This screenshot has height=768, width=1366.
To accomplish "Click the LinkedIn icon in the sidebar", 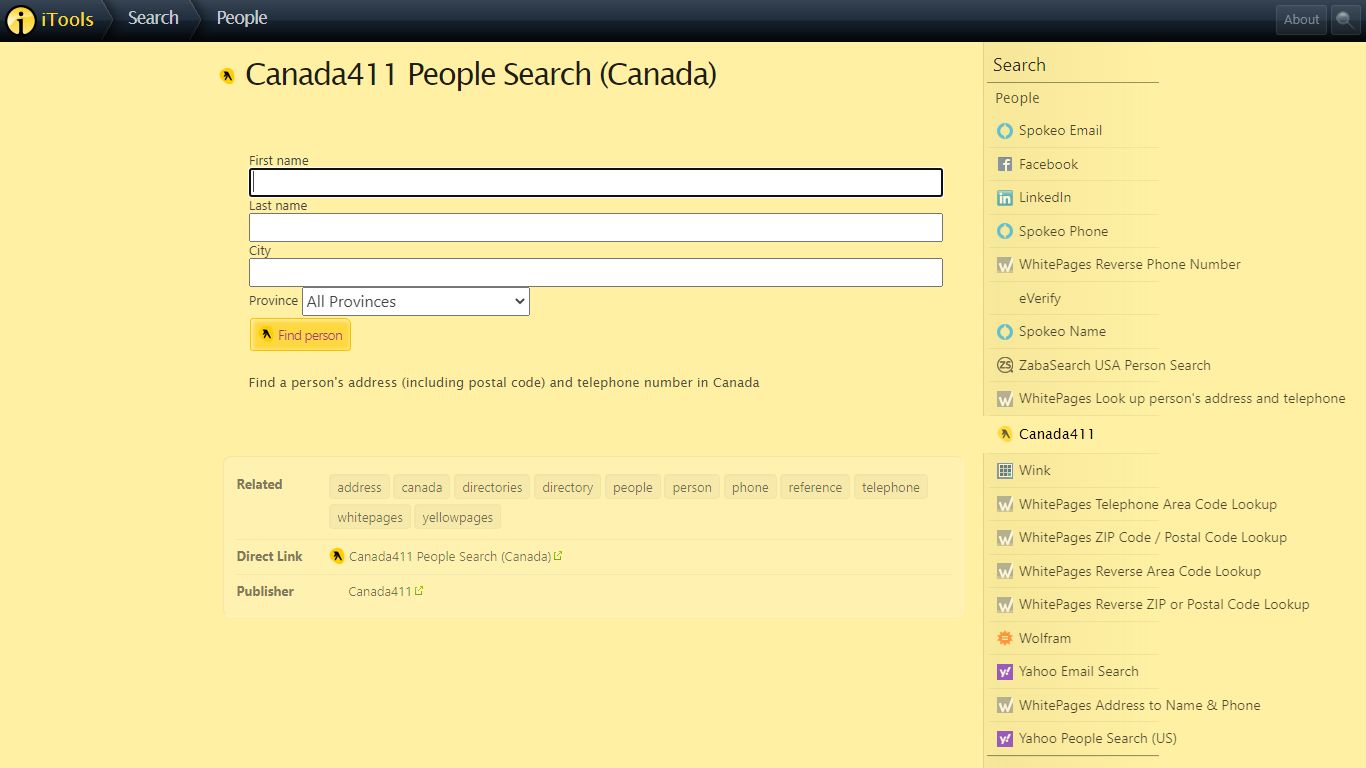I will tap(1005, 198).
